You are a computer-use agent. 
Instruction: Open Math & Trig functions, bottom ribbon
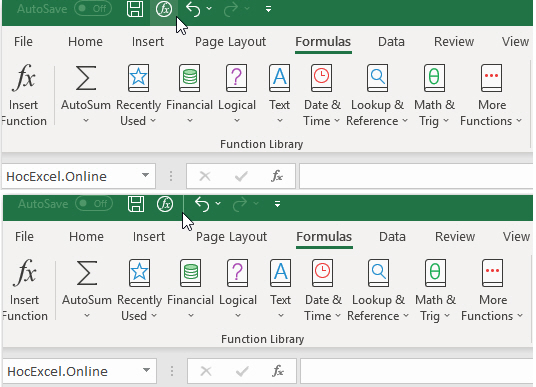435,290
